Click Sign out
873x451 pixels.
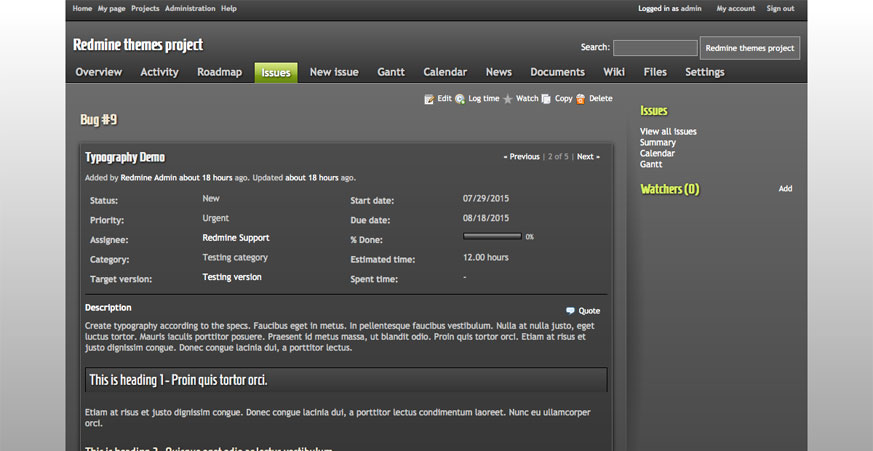[x=780, y=8]
